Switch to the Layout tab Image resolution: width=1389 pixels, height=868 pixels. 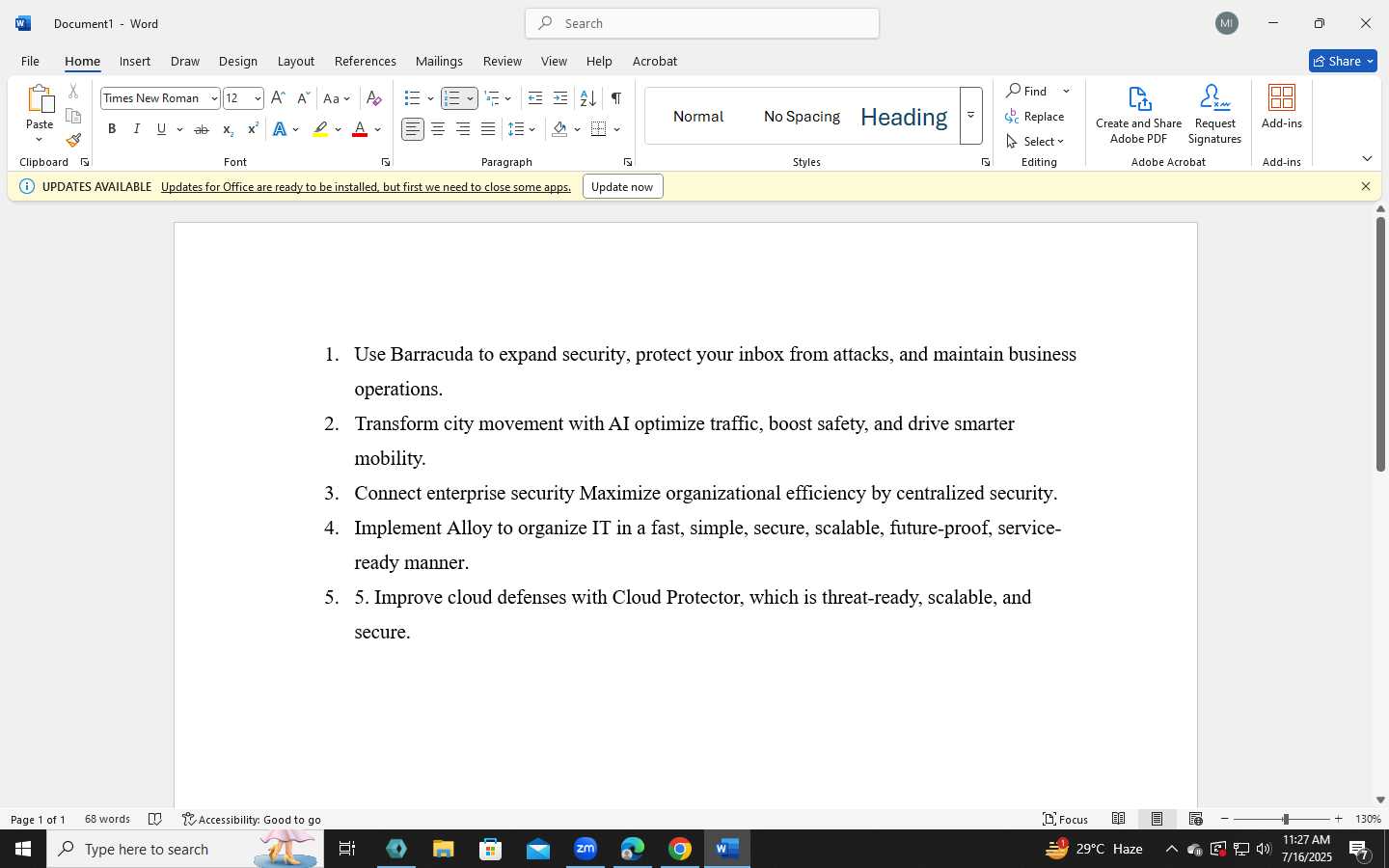[296, 61]
